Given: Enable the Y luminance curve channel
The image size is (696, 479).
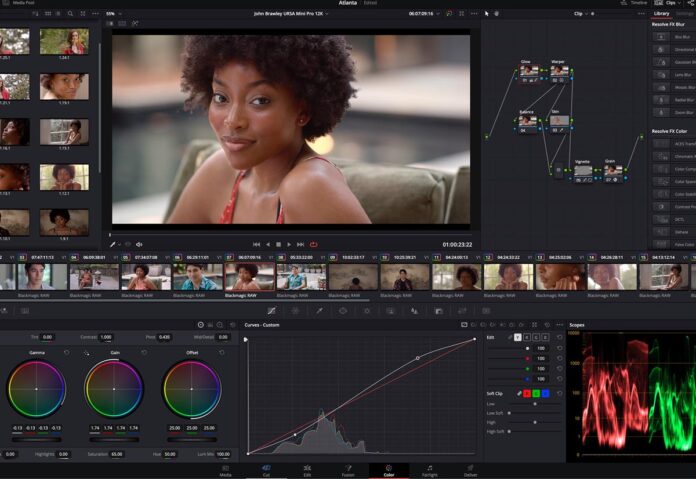Looking at the screenshot, I should coord(518,337).
